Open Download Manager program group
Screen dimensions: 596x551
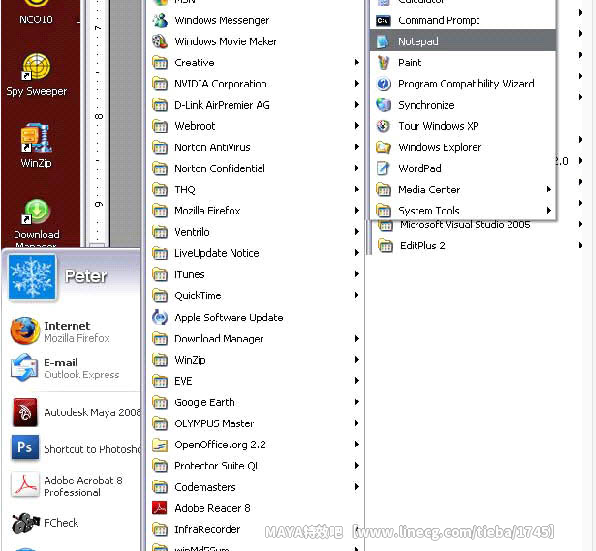[255, 339]
